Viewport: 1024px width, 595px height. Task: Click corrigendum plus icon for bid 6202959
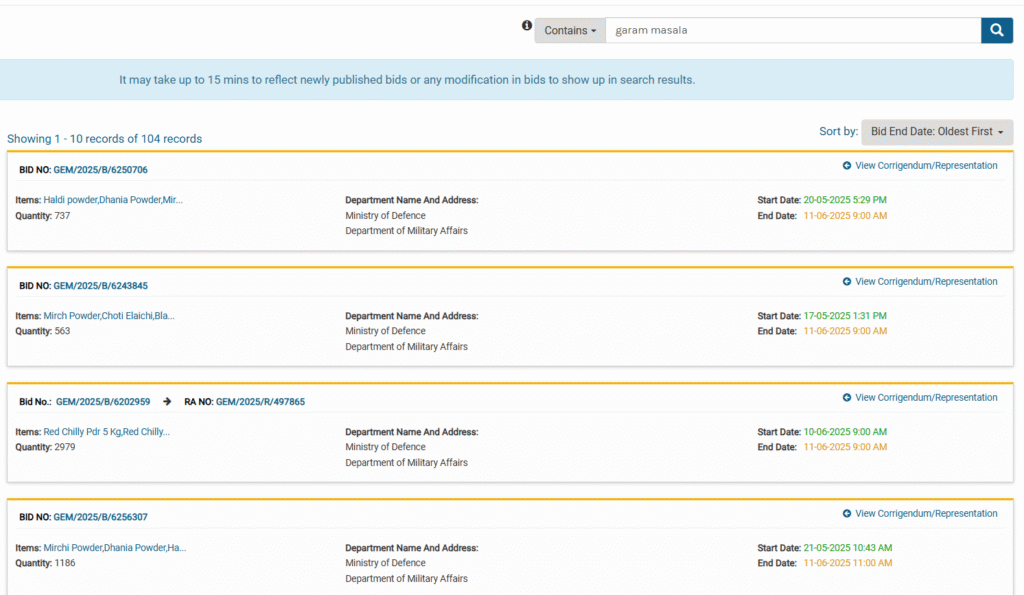846,398
